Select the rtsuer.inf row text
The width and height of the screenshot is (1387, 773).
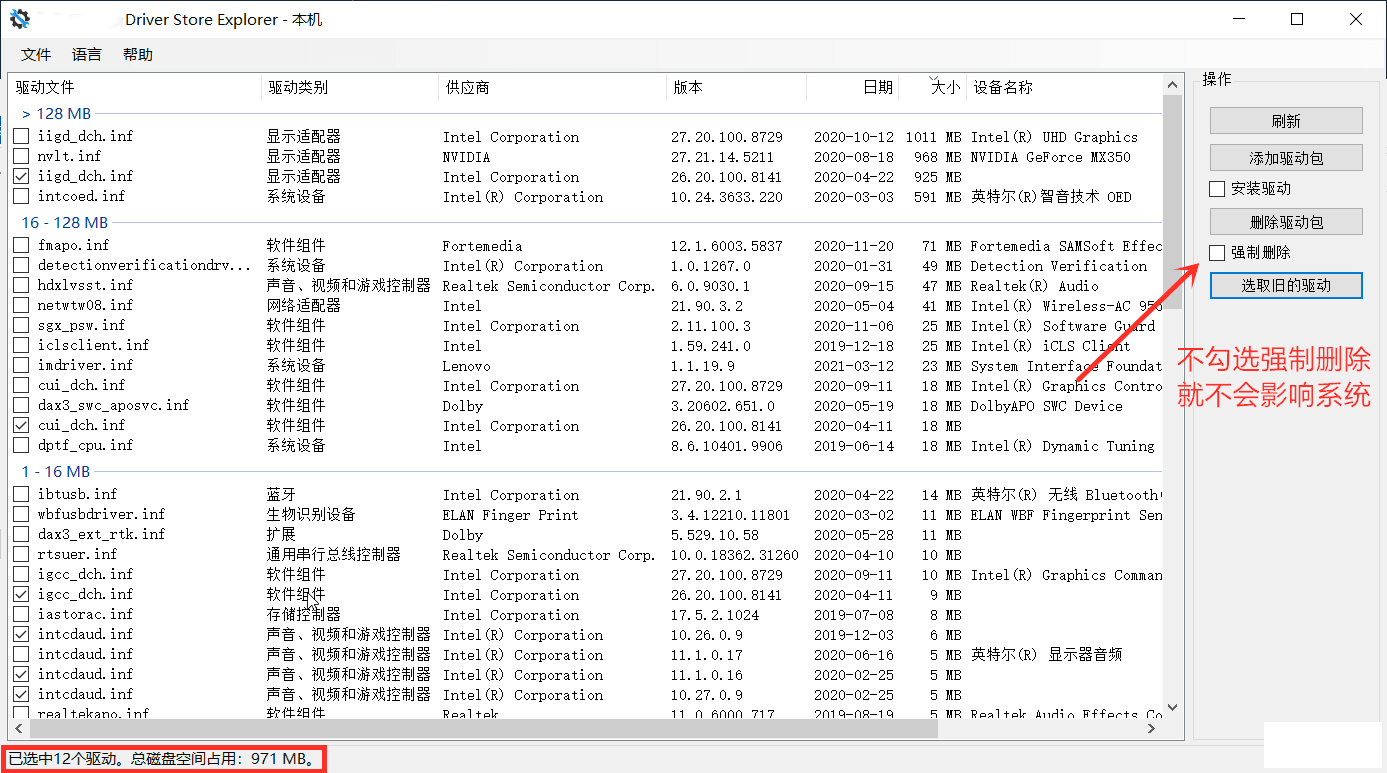[77, 555]
